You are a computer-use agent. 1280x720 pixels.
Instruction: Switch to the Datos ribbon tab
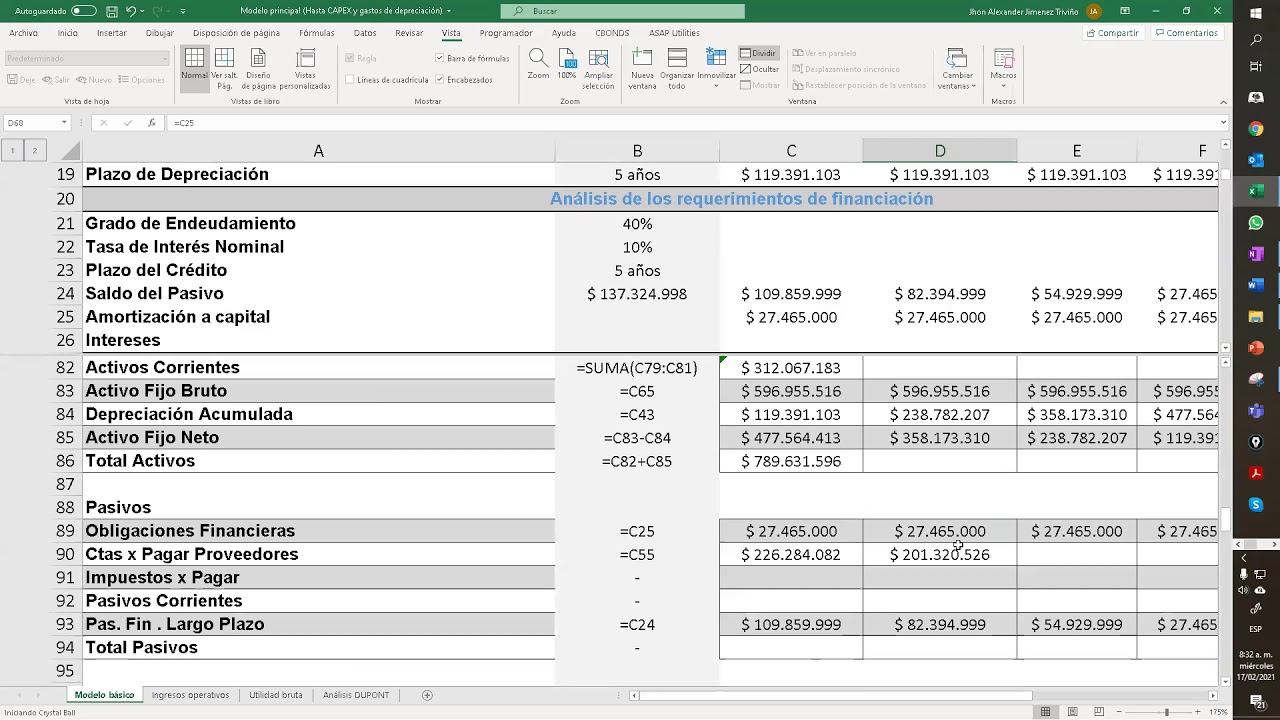tap(365, 33)
